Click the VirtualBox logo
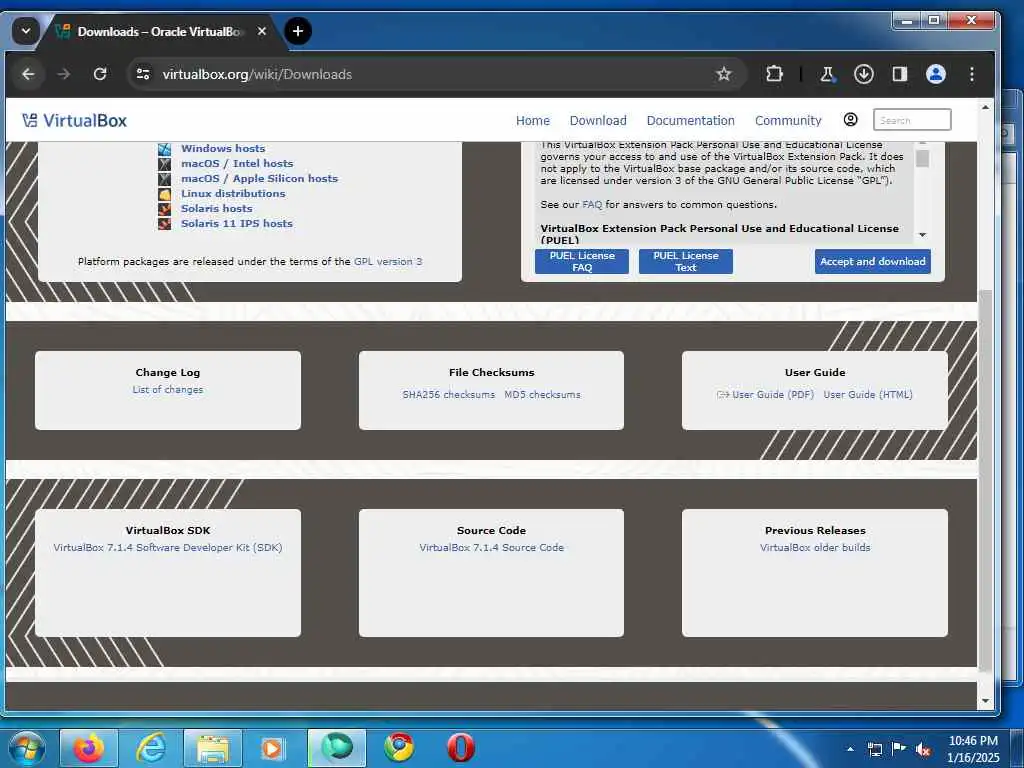The height and width of the screenshot is (768, 1024). [74, 121]
